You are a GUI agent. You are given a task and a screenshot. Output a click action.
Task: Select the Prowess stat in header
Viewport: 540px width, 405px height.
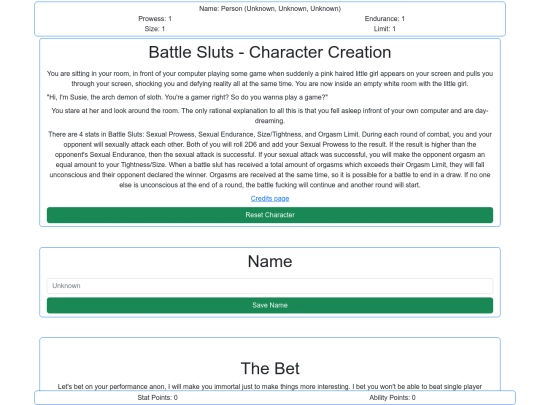tap(155, 19)
